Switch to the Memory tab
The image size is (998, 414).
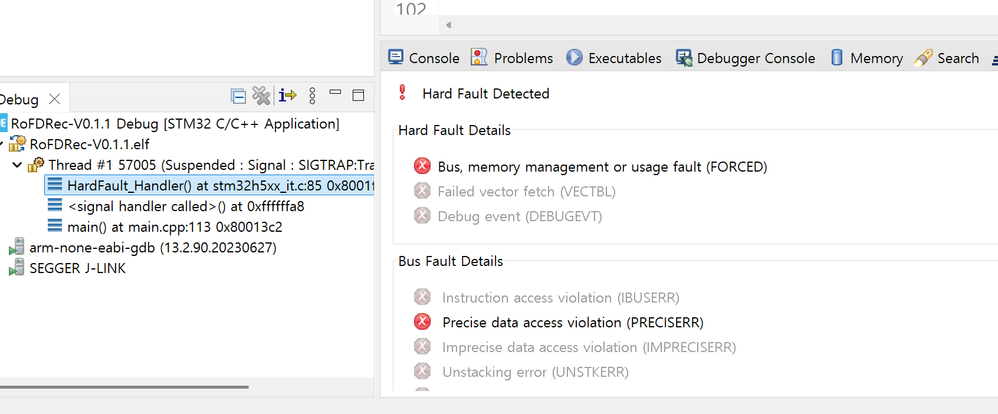click(866, 58)
